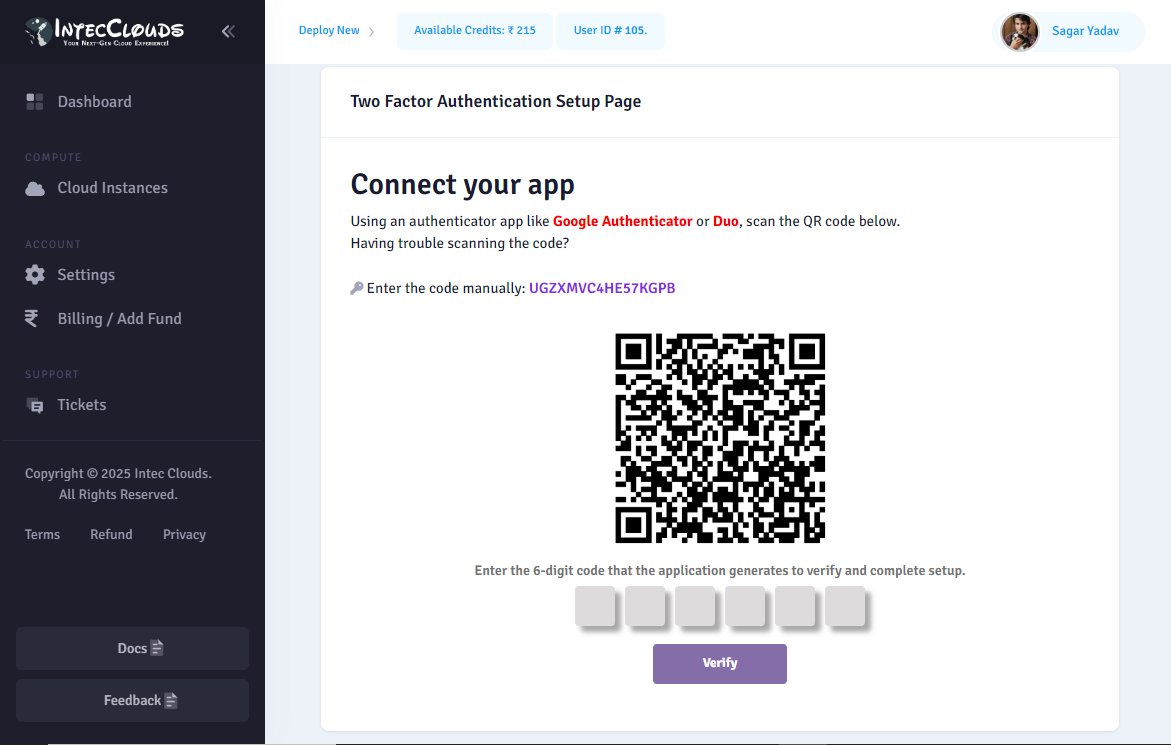
Task: Click the Tickets chat icon
Action: click(x=35, y=405)
